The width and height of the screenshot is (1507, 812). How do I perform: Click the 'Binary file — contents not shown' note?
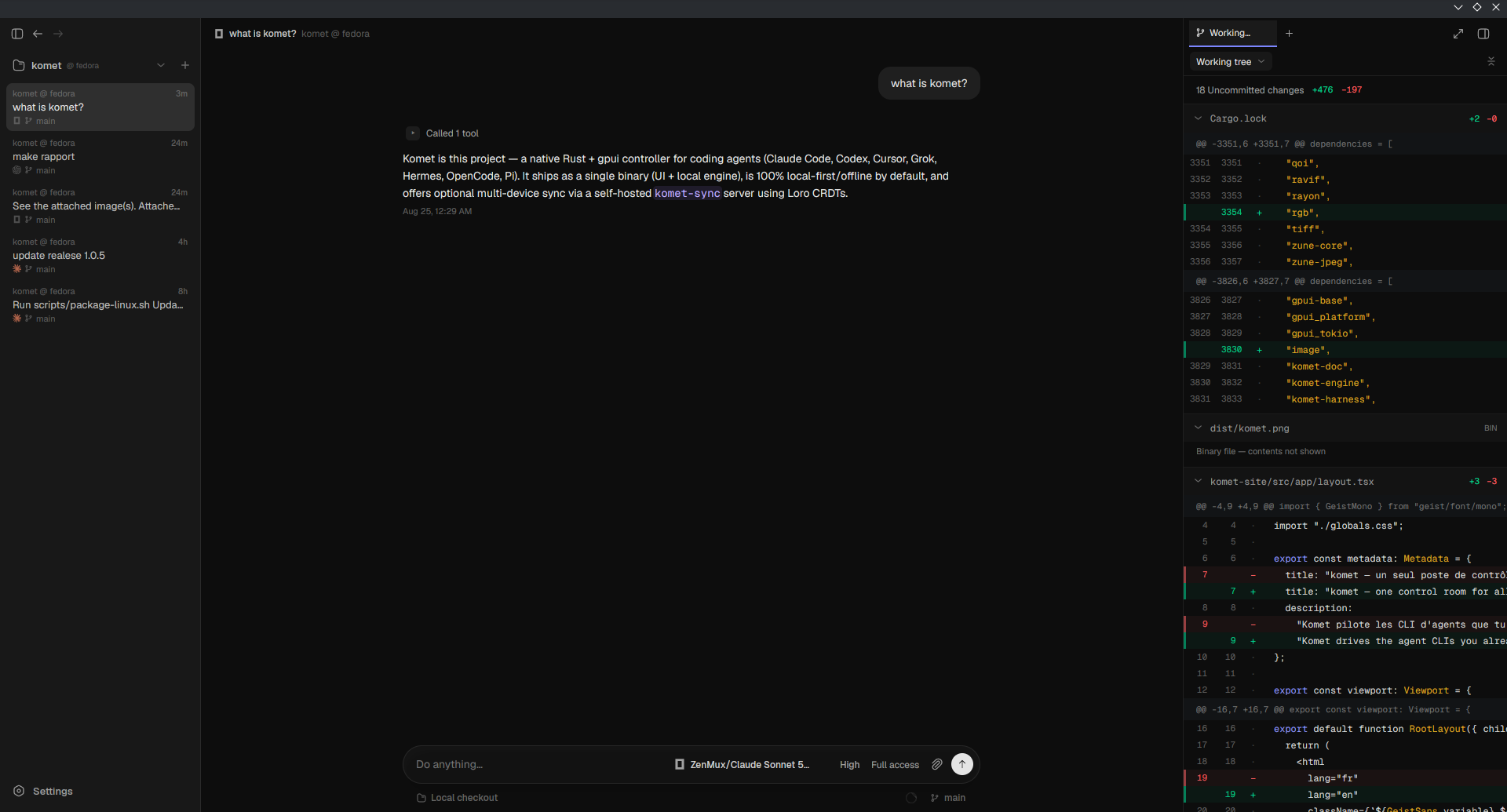coord(1261,451)
